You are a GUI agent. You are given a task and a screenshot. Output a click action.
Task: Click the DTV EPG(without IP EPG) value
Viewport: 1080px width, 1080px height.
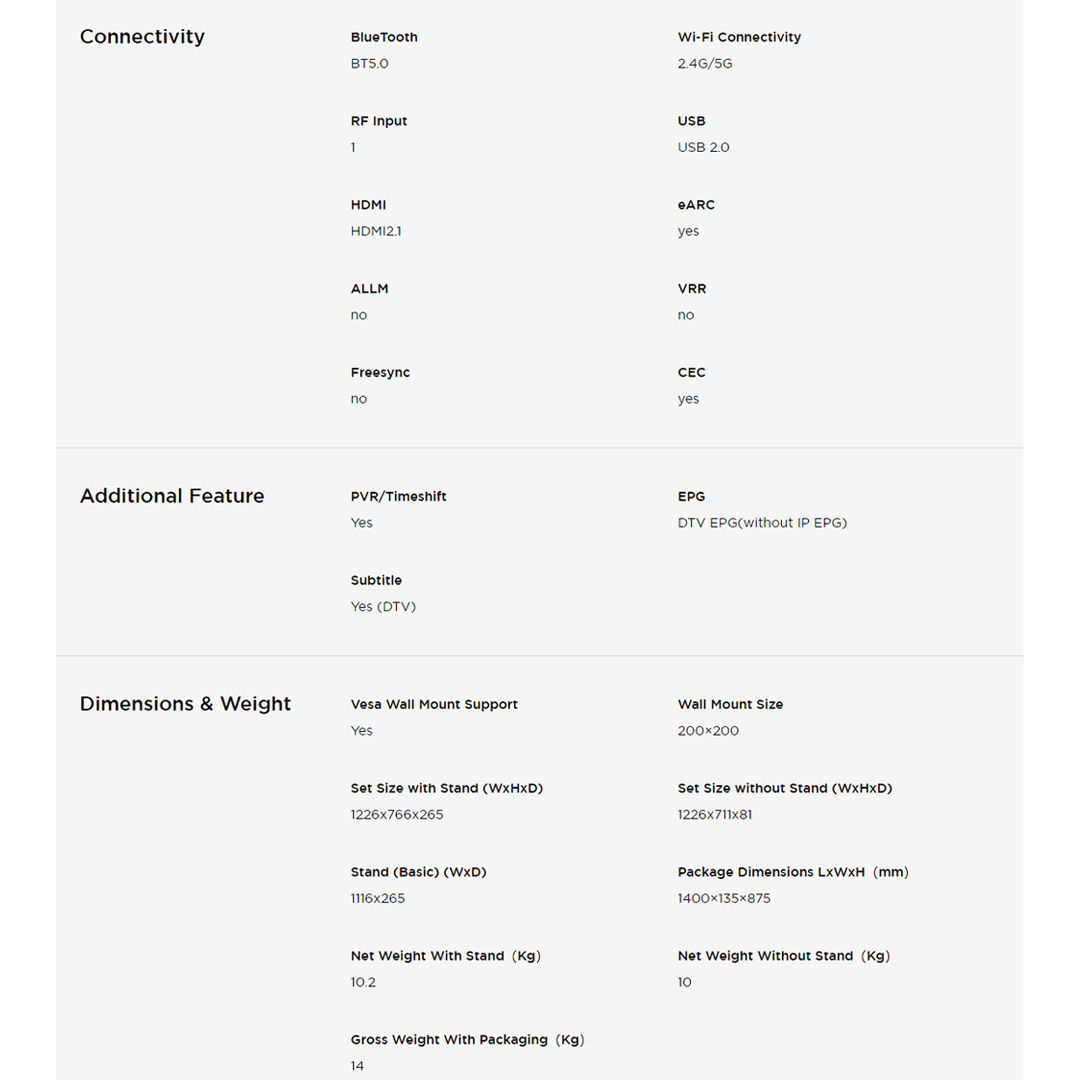click(762, 522)
